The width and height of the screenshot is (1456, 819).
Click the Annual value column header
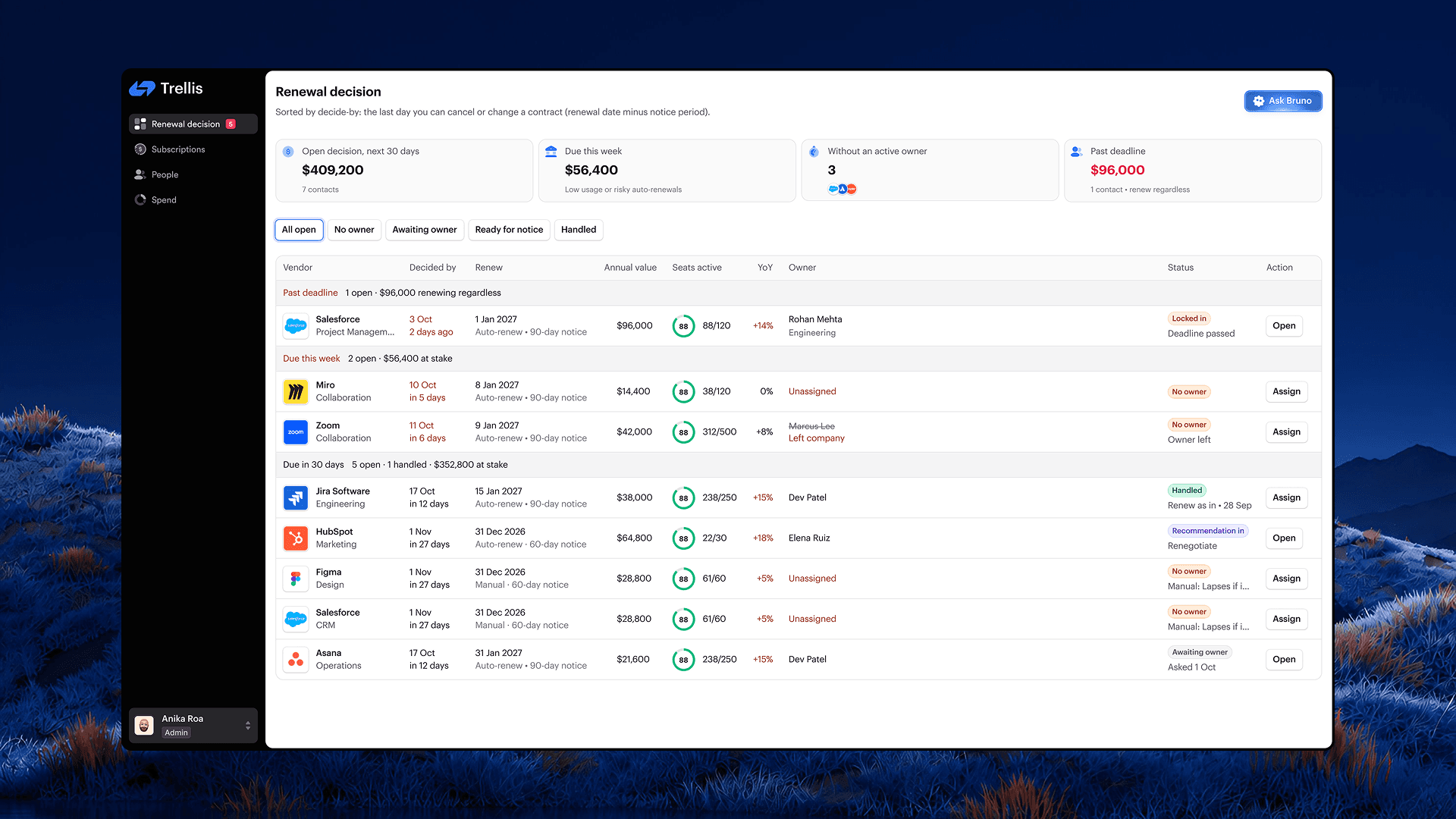click(630, 268)
